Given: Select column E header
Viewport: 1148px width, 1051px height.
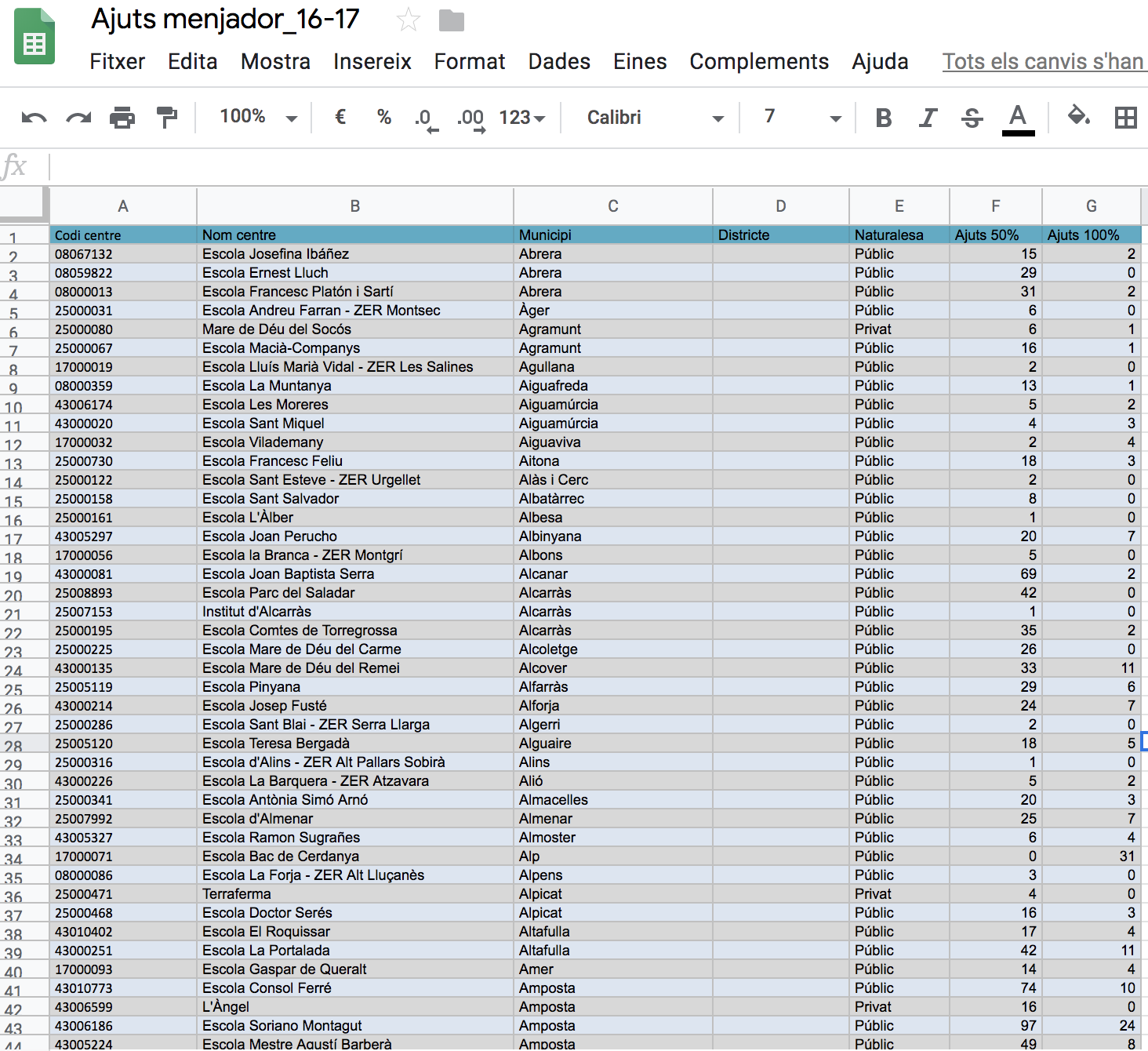Looking at the screenshot, I should 899,206.
